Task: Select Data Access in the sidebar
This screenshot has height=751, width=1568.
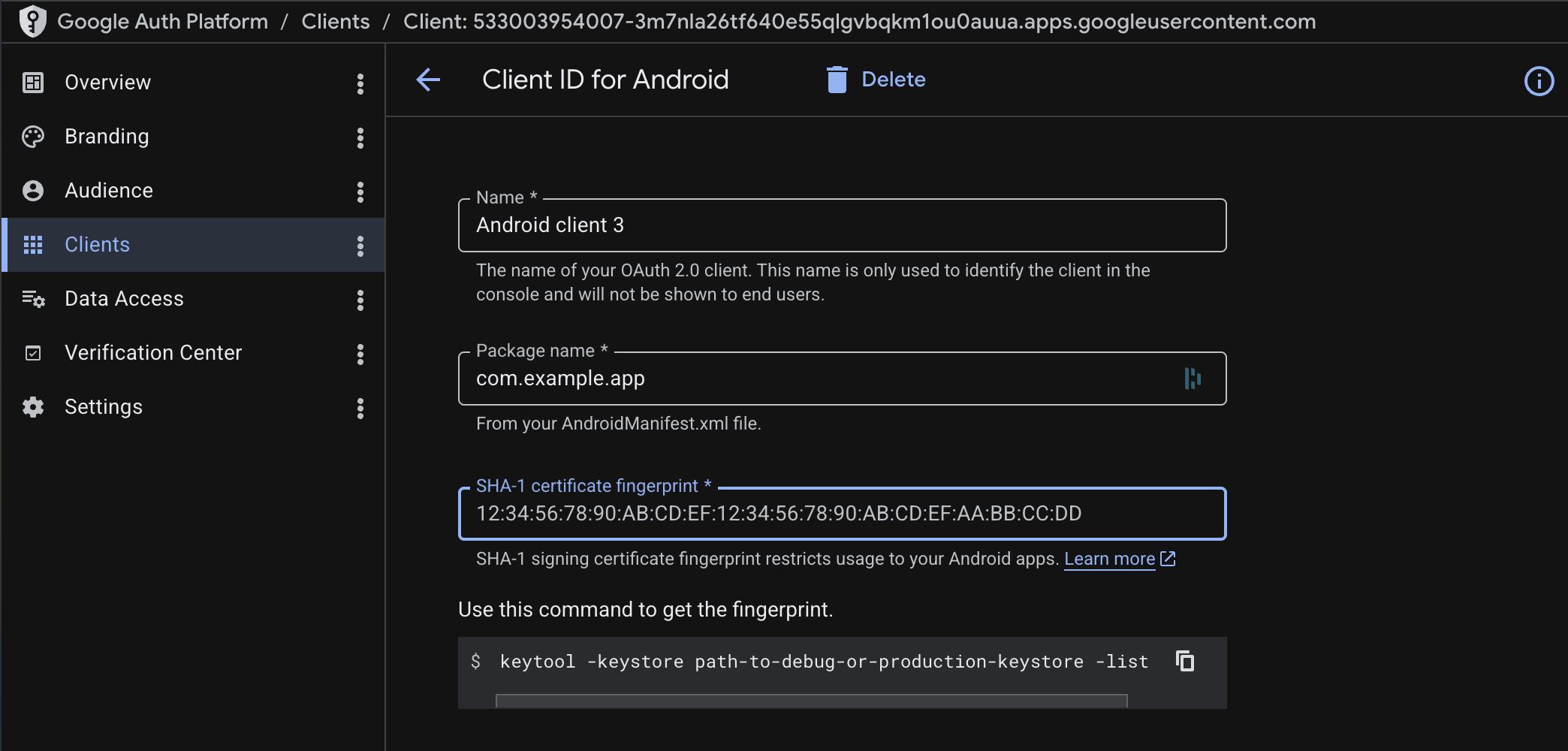Action: coord(193,299)
